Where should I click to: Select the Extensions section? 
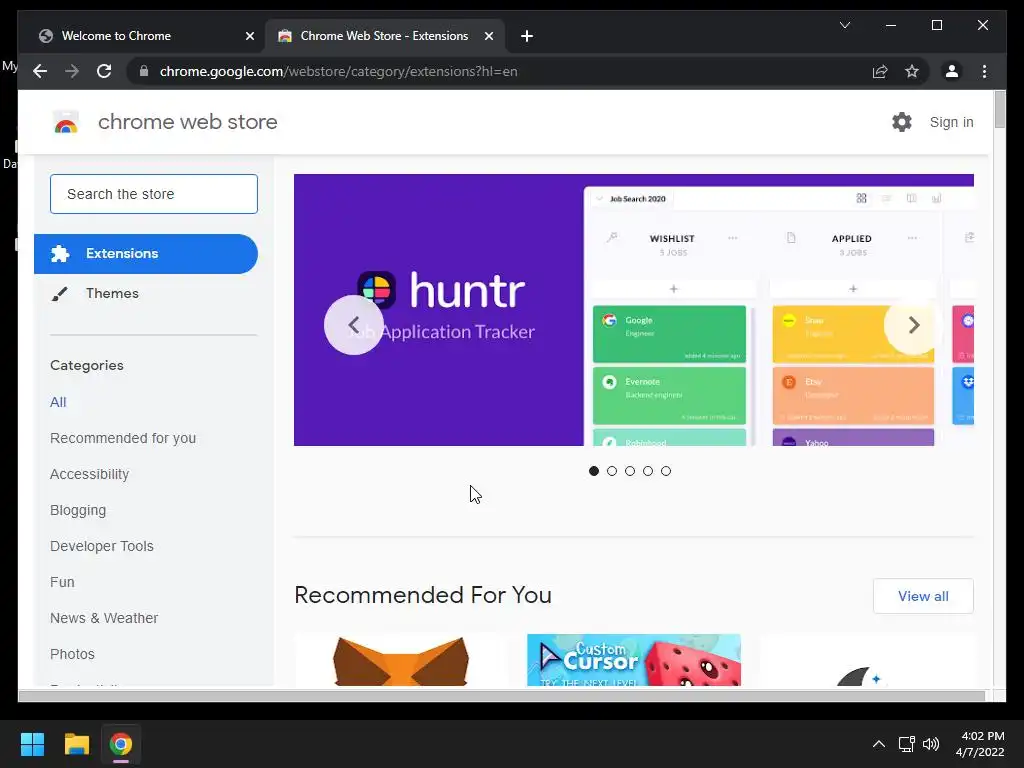tap(146, 253)
